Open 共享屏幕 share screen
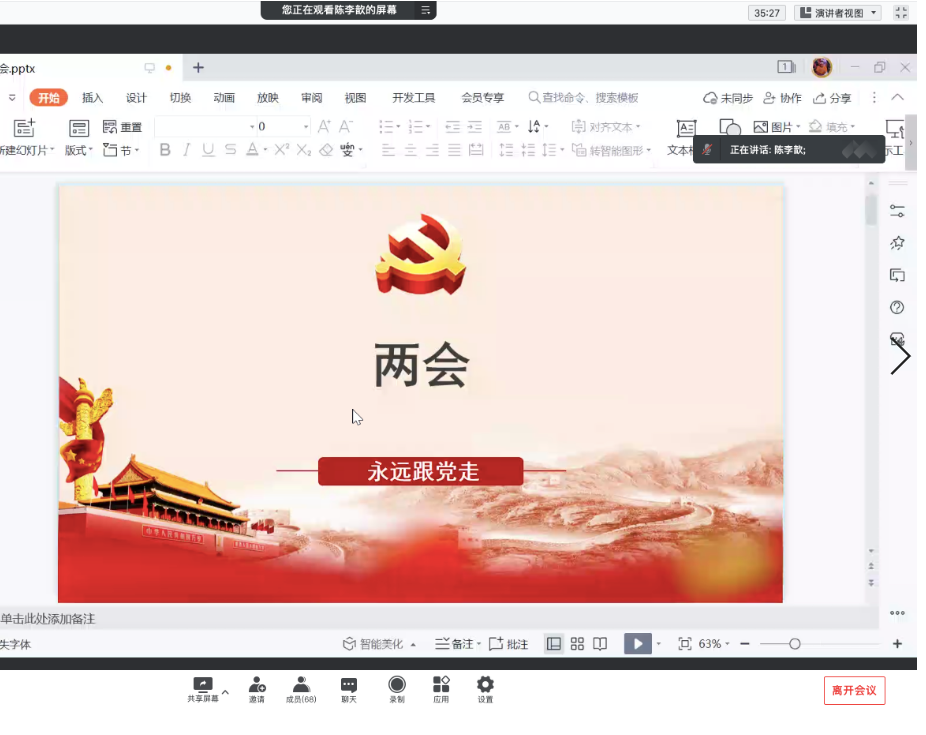Viewport: 926px width, 735px height. coord(203,690)
